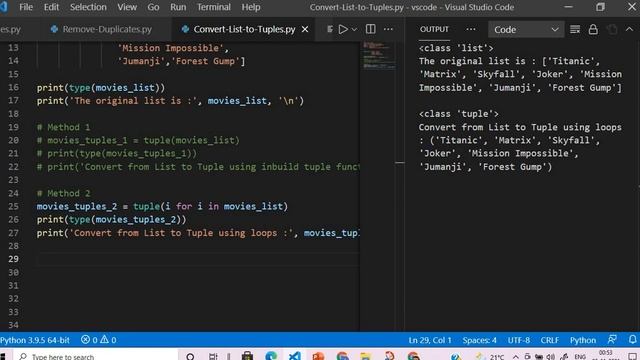The image size is (640, 360).
Task: Click 'movies_tuples_2' variable on line 25
Action: [x=77, y=207]
